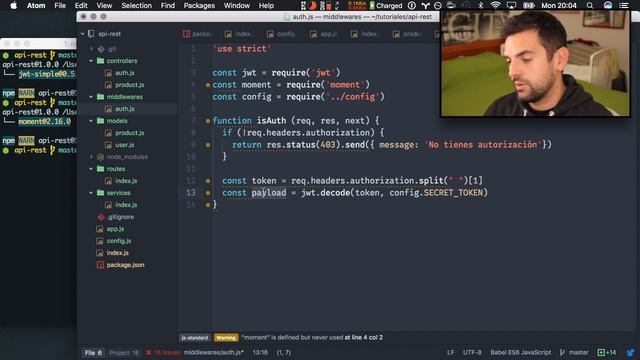This screenshot has height=360, width=640.
Task: Expand the node_modules folder arrow
Action: [x=91, y=157]
